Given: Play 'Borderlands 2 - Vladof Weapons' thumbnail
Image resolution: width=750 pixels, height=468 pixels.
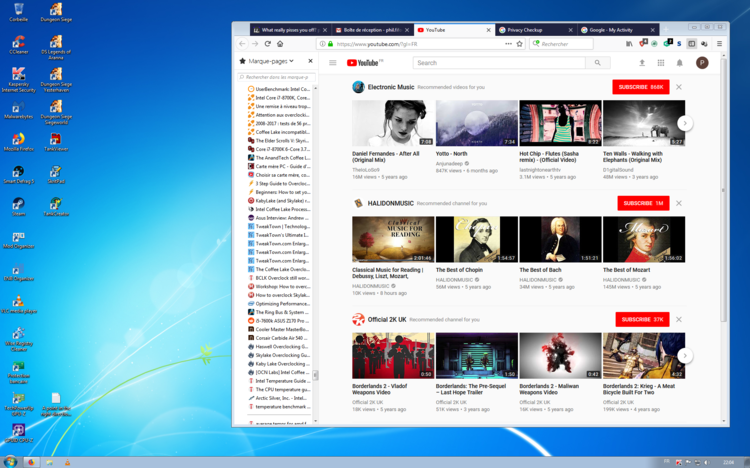Looking at the screenshot, I should click(x=393, y=356).
